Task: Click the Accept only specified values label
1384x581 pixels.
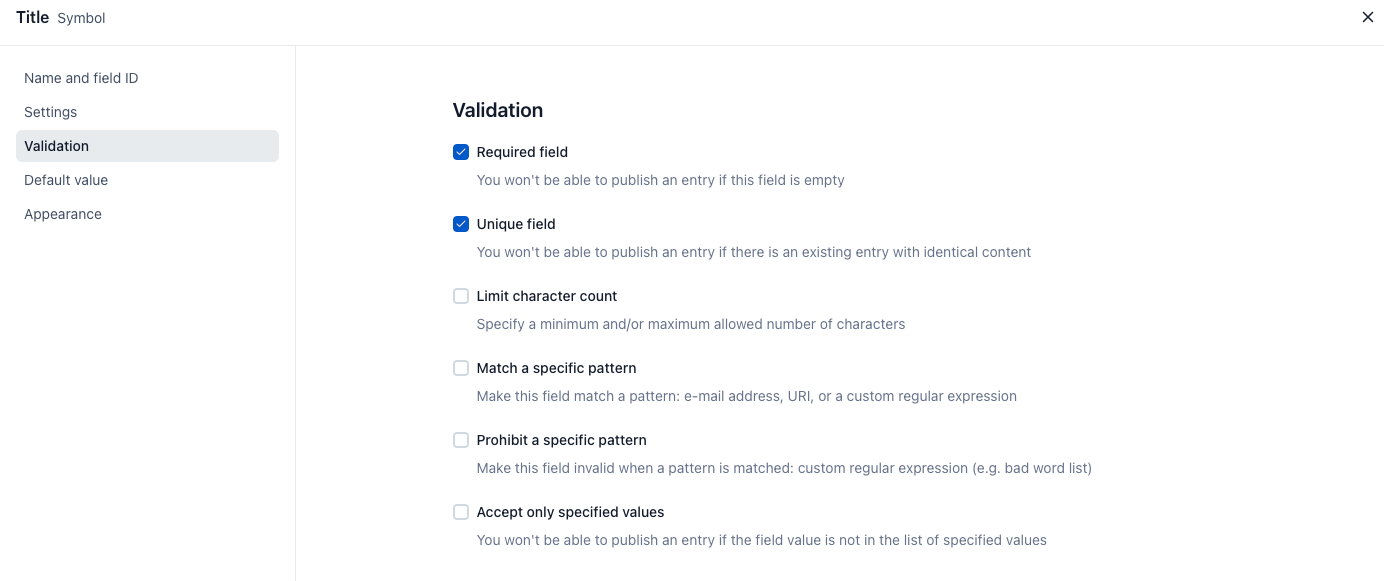Action: point(570,511)
